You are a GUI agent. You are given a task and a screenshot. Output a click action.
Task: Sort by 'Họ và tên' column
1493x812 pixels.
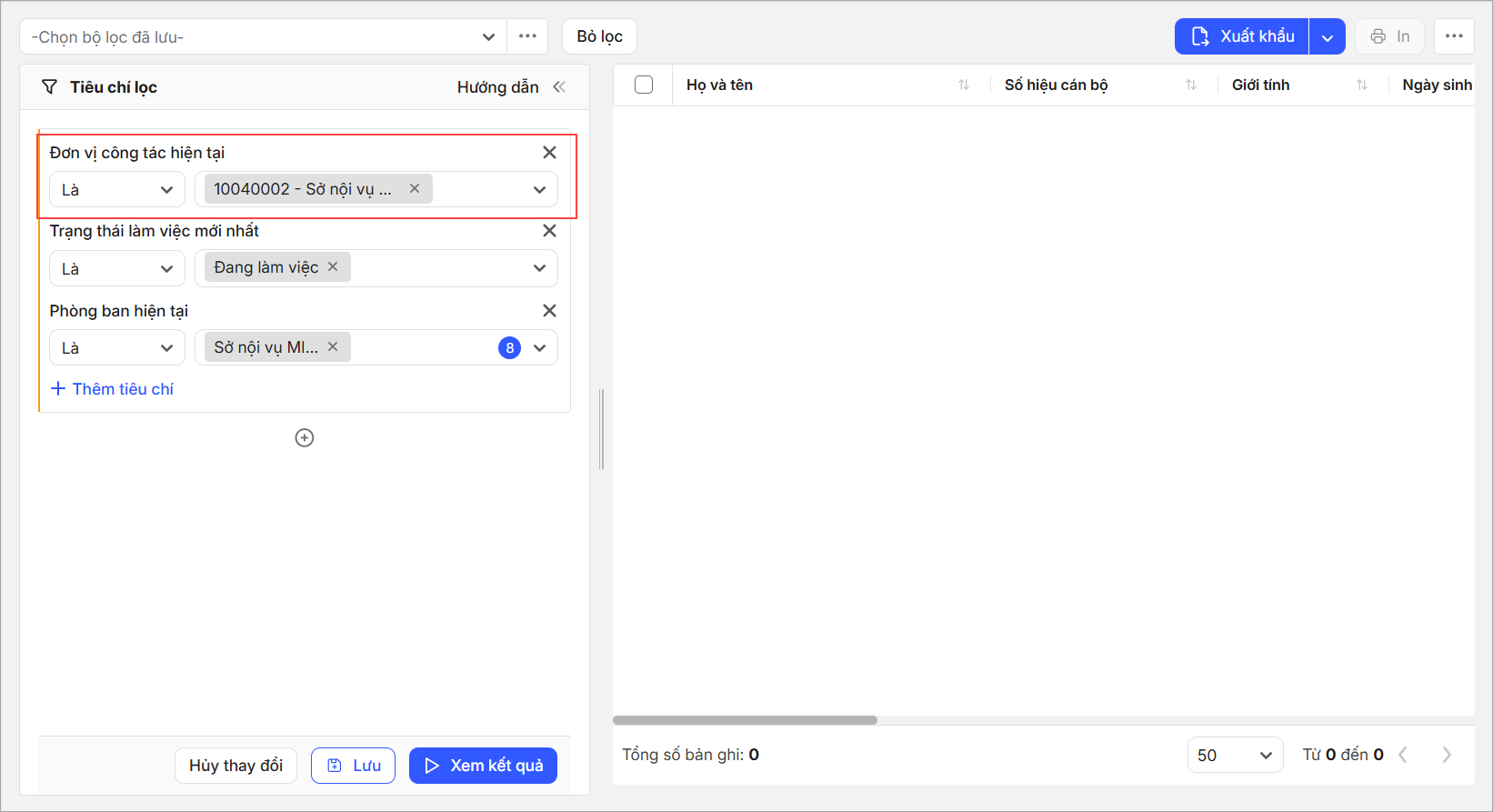click(963, 85)
